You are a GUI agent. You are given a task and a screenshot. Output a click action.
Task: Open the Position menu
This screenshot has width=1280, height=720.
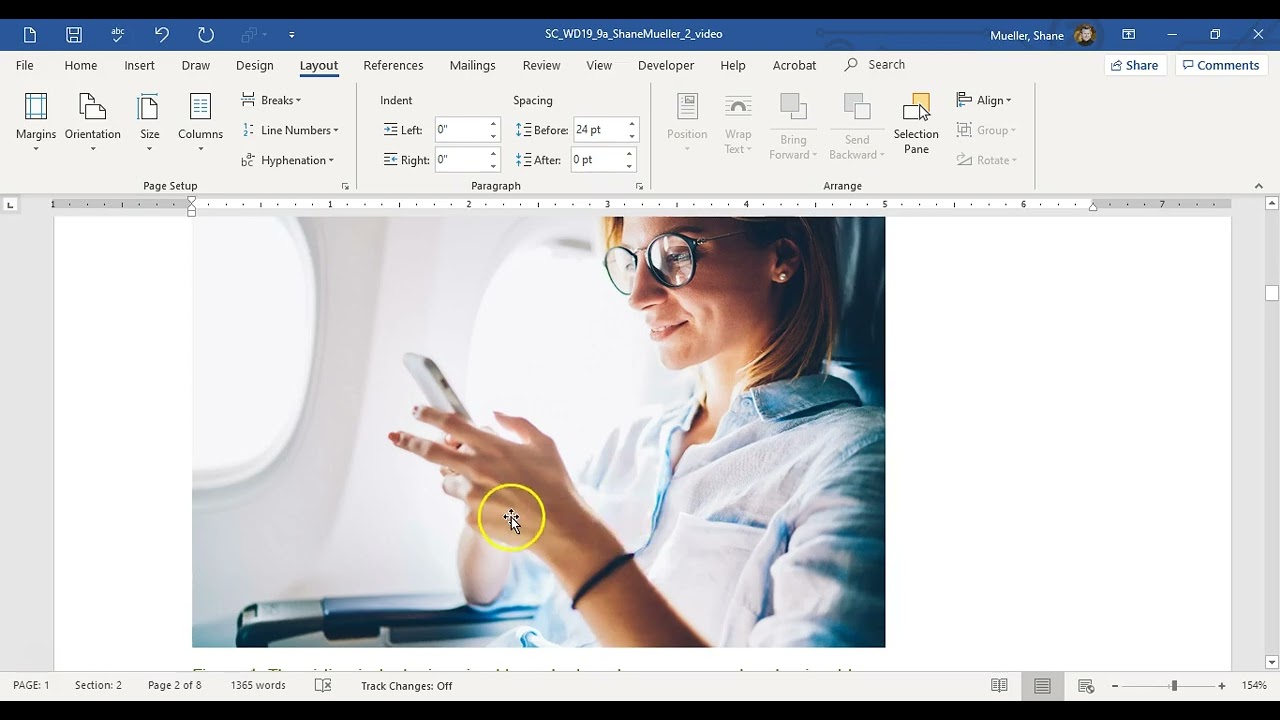687,123
